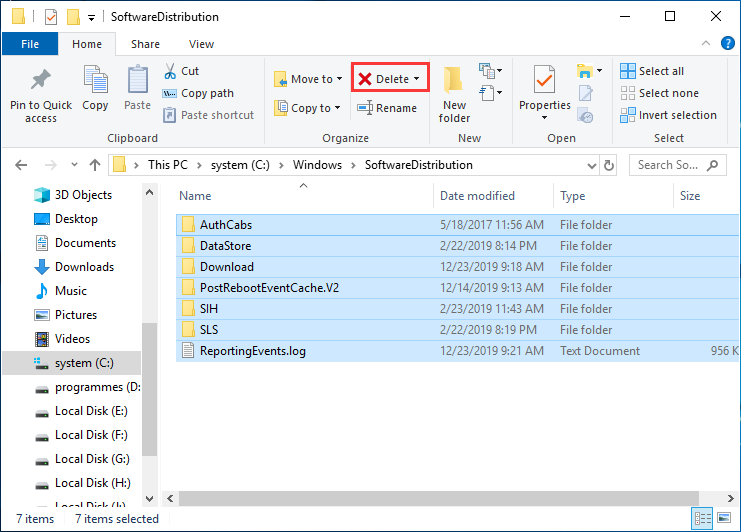Click Select none in the ribbon

[659, 93]
